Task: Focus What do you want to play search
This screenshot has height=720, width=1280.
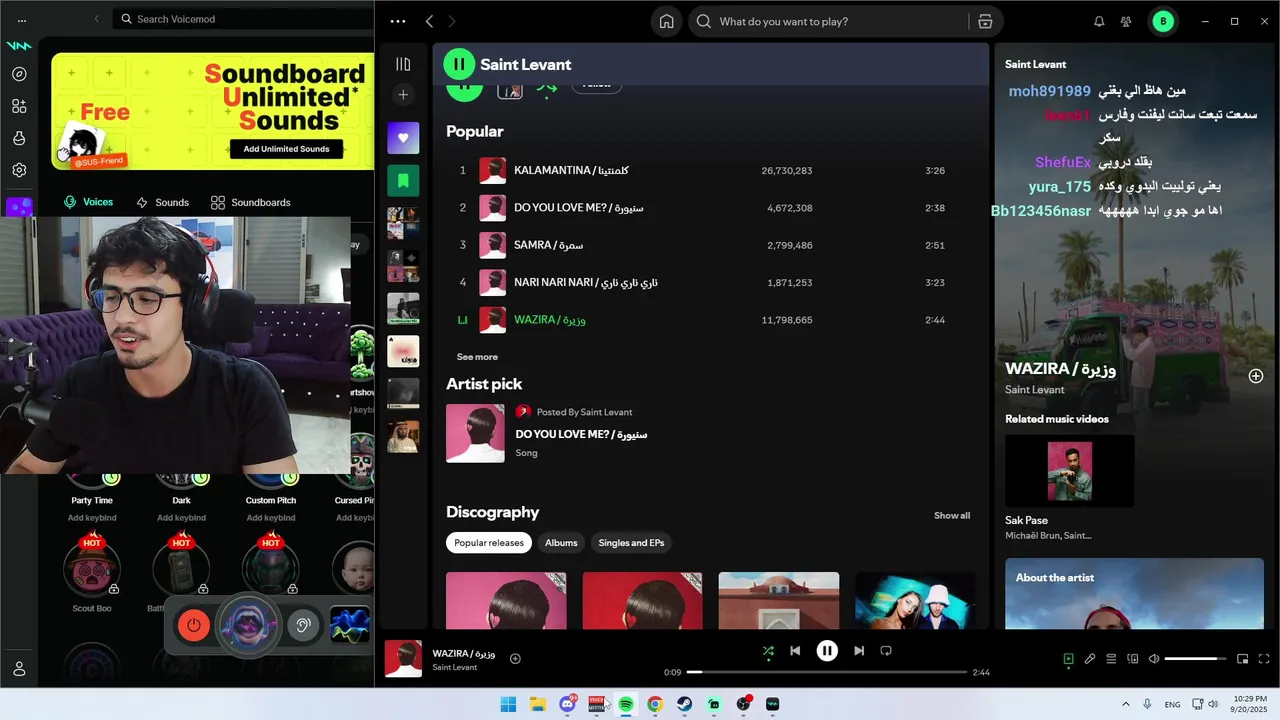Action: (830, 21)
